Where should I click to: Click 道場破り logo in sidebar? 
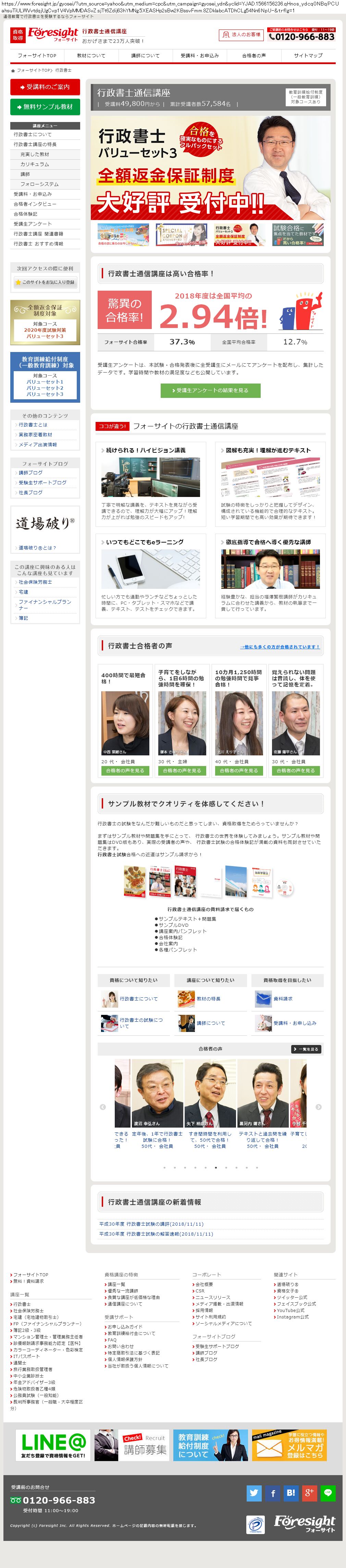tap(45, 523)
